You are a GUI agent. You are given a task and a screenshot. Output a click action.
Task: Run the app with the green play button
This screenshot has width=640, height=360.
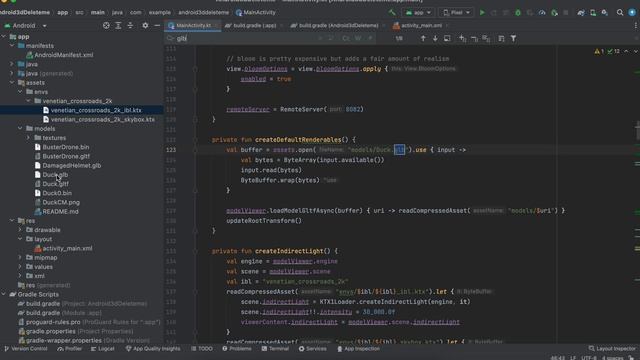click(482, 13)
